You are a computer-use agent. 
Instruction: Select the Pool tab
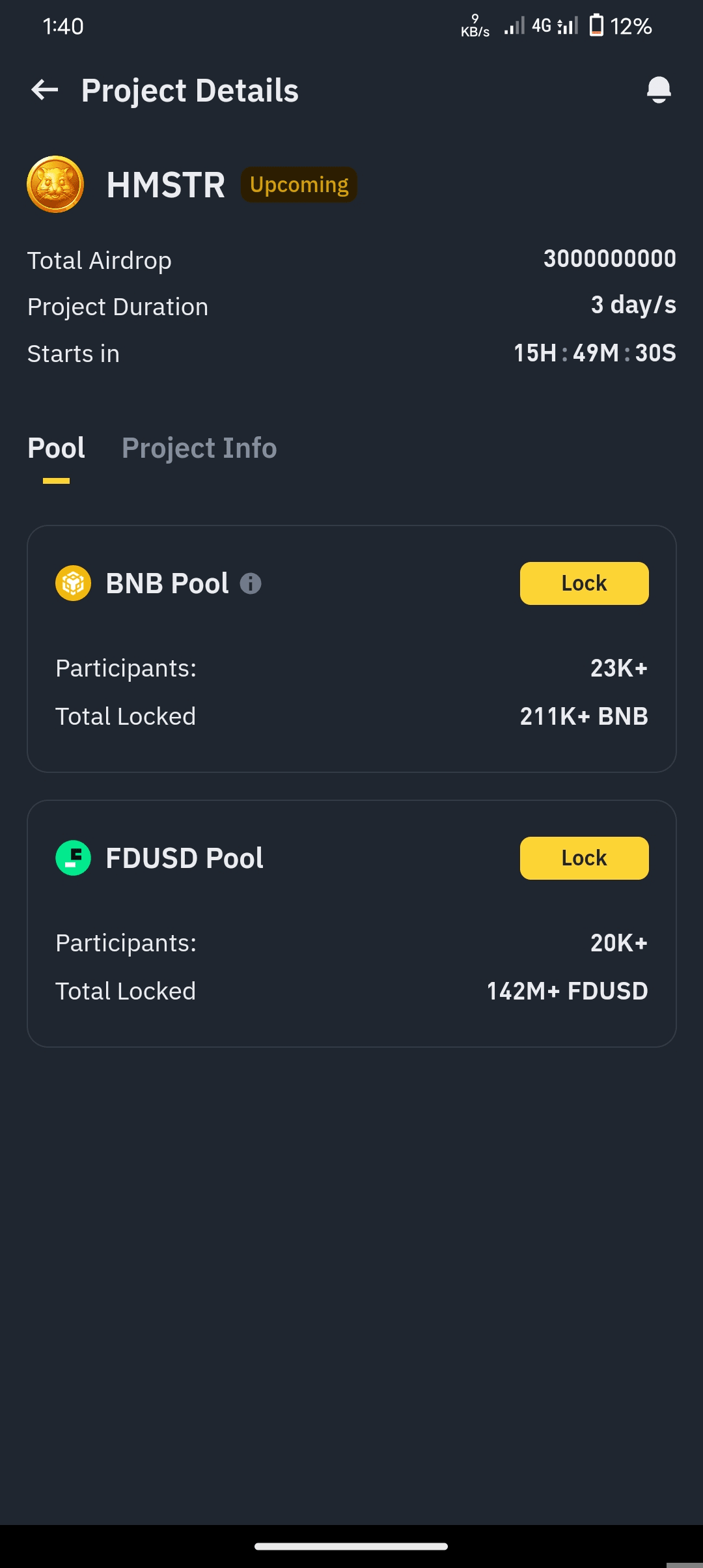point(57,448)
